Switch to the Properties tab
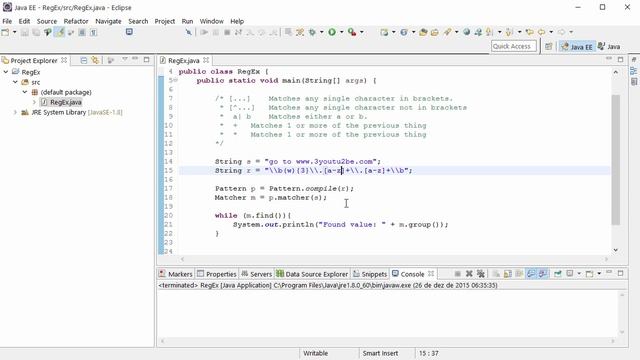640x360 pixels. 216,274
